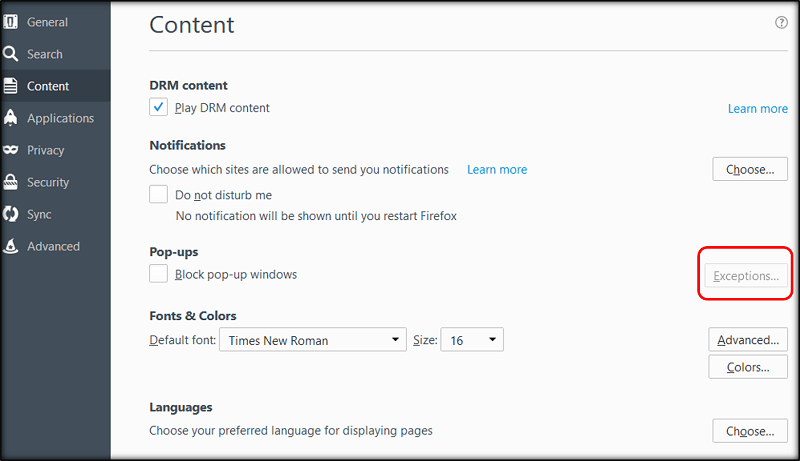The height and width of the screenshot is (461, 800).
Task: Uncheck Play DRM content checkbox
Action: [x=159, y=108]
